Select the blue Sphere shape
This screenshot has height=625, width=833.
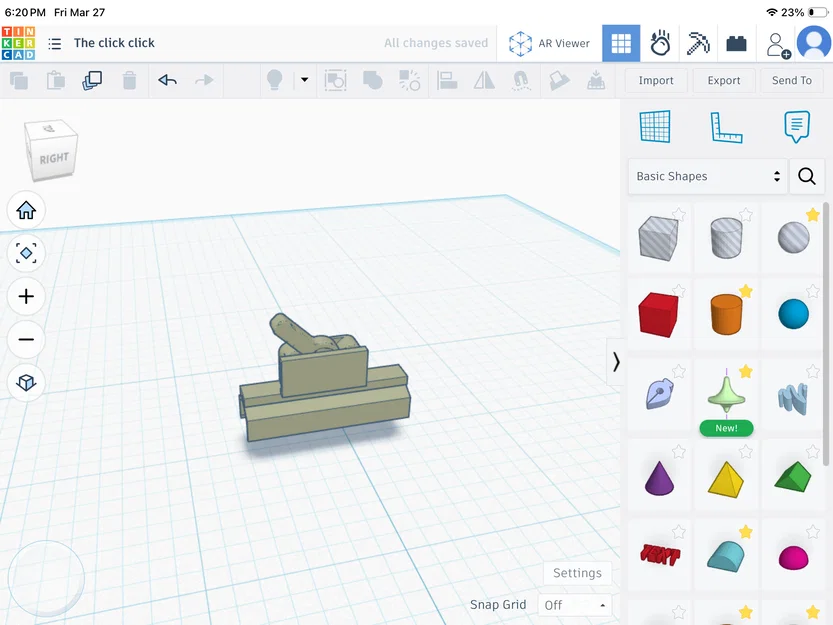793,314
